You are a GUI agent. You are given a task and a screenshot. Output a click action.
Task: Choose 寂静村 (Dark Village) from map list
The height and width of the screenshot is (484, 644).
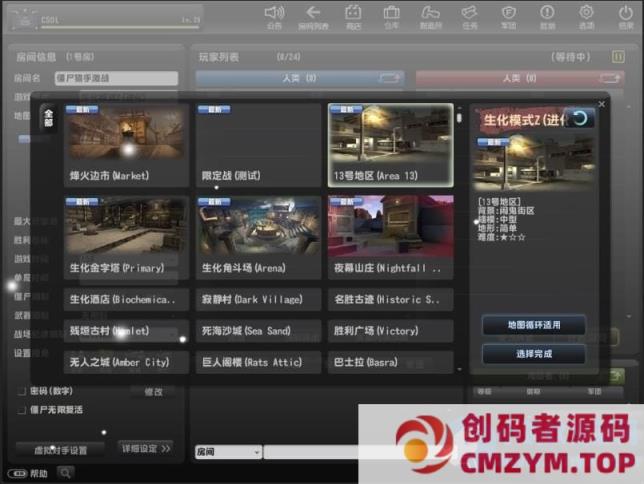click(x=258, y=300)
